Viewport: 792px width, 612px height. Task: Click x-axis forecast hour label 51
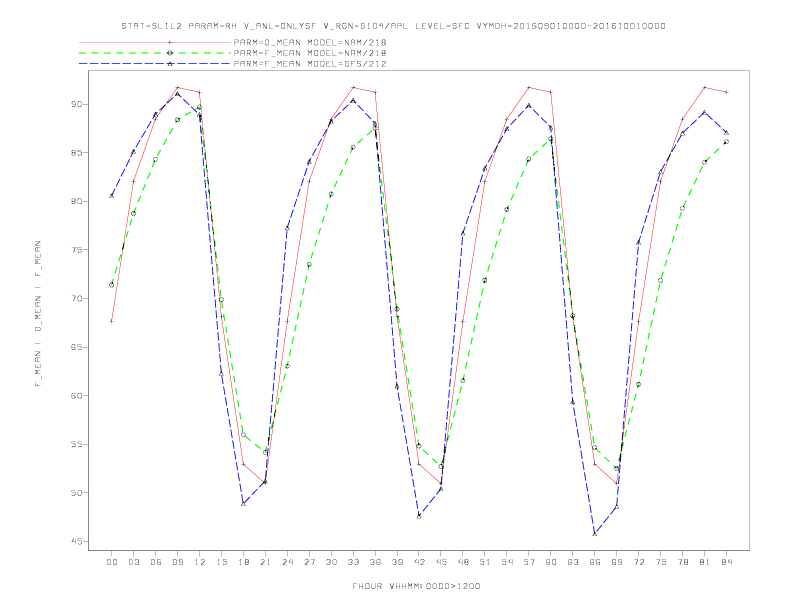pyautogui.click(x=485, y=562)
